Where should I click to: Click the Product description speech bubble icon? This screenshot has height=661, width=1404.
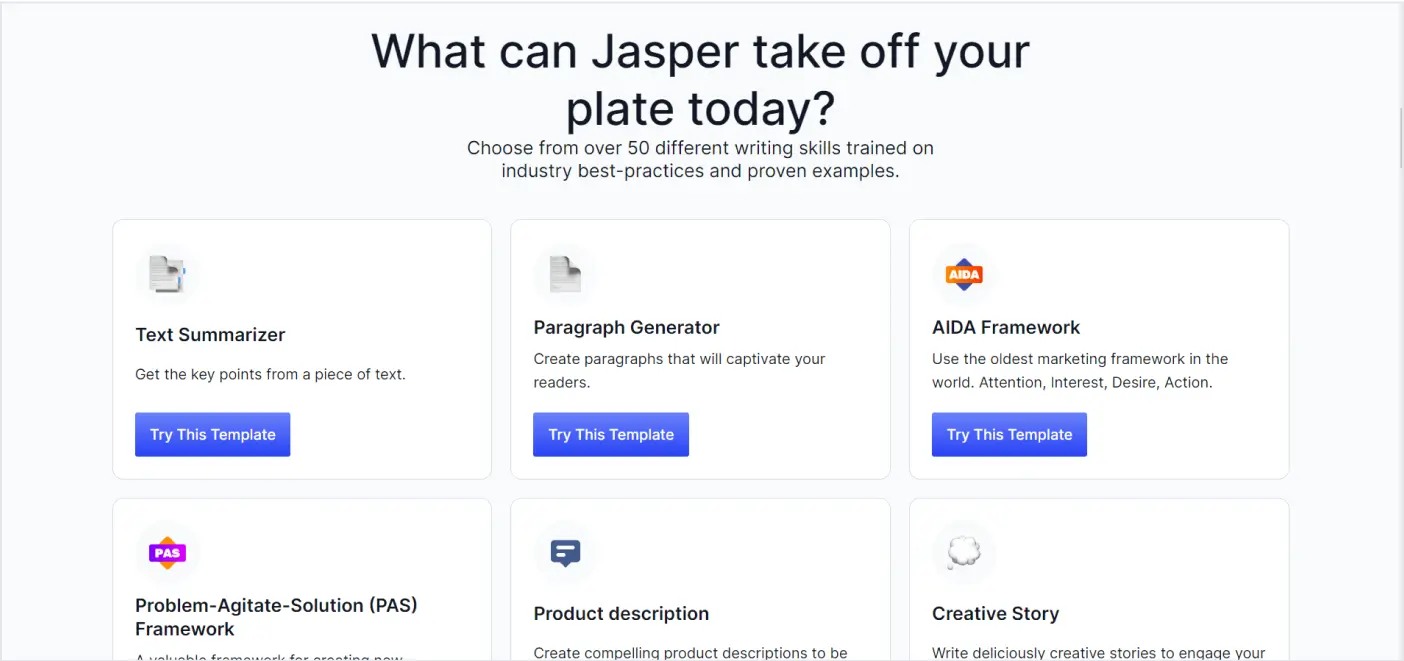pyautogui.click(x=565, y=552)
